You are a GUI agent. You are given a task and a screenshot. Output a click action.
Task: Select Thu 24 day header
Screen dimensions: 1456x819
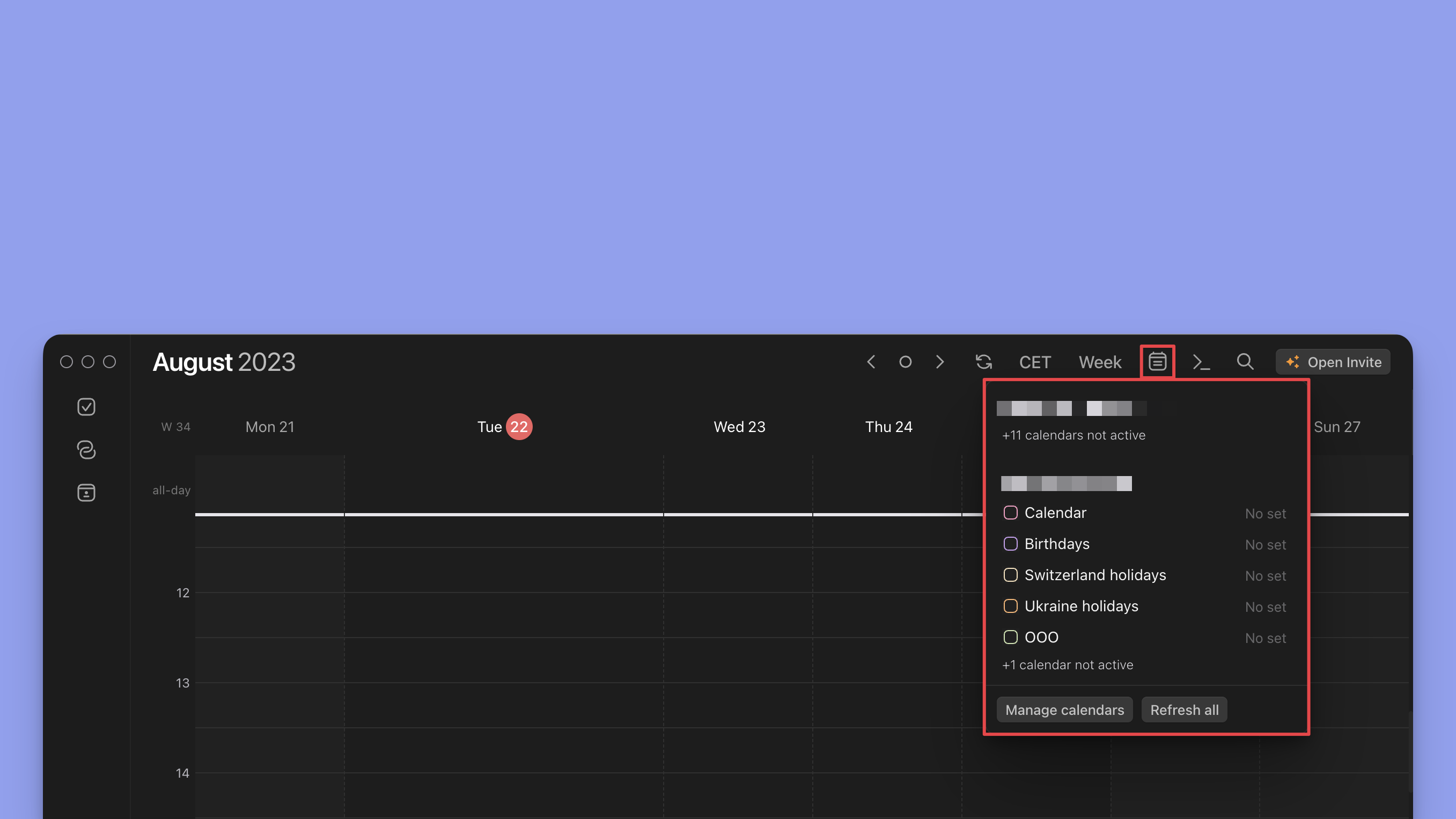[888, 427]
